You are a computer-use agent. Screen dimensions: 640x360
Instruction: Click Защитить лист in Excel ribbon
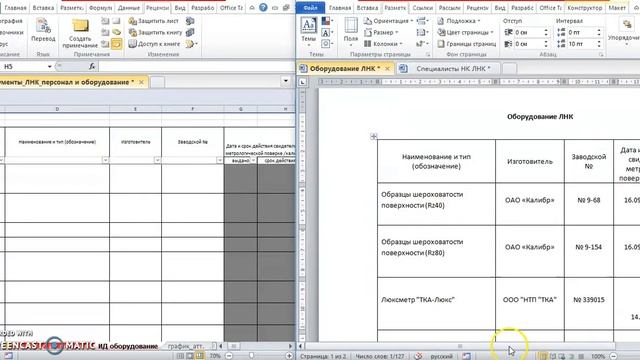tap(153, 21)
